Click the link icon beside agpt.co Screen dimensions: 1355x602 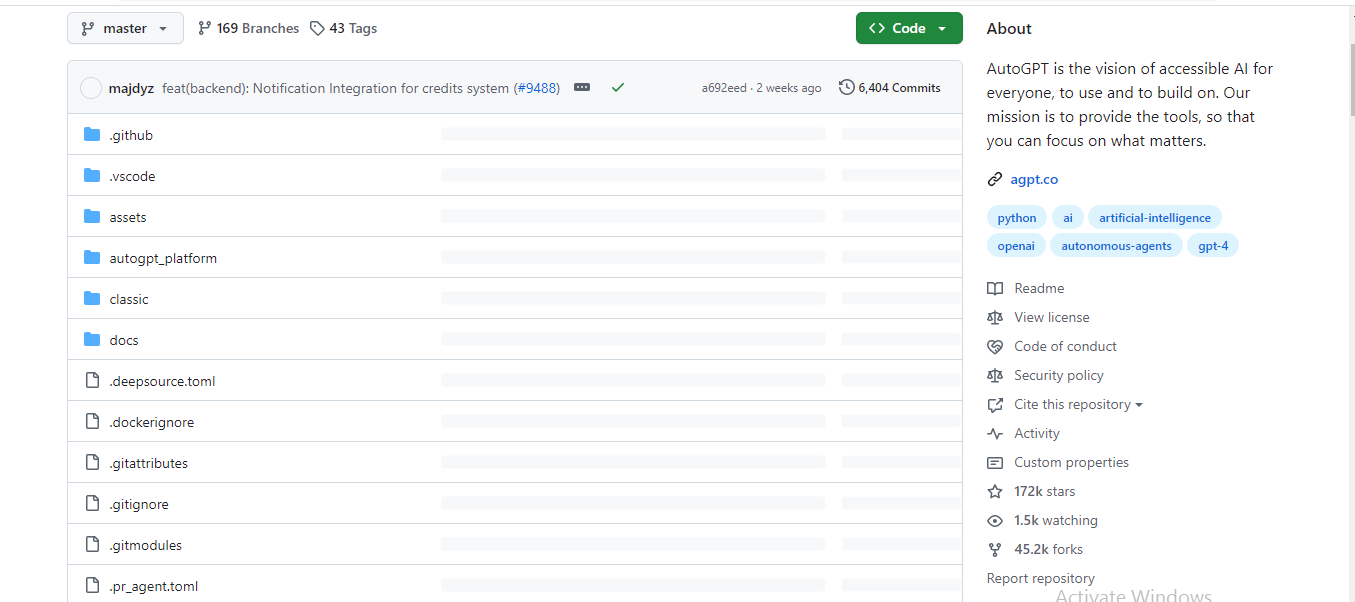pyautogui.click(x=995, y=180)
